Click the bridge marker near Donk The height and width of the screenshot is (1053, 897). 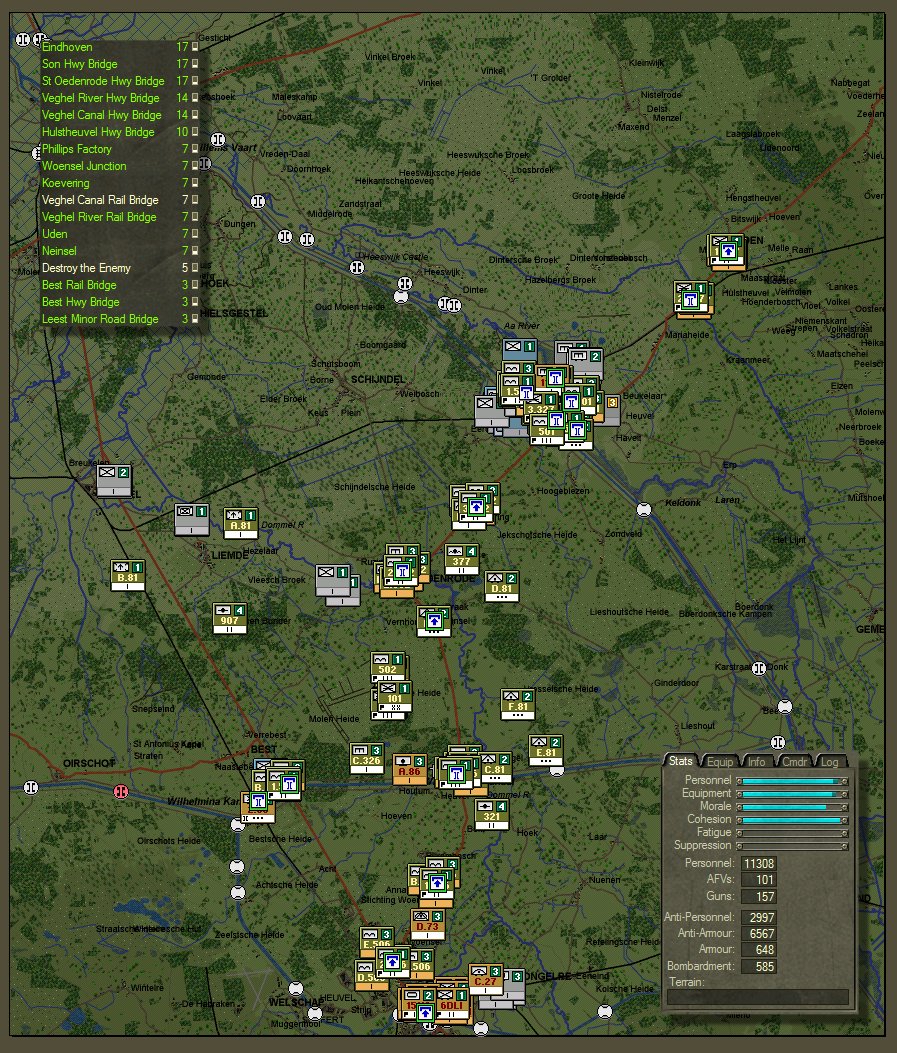759,668
